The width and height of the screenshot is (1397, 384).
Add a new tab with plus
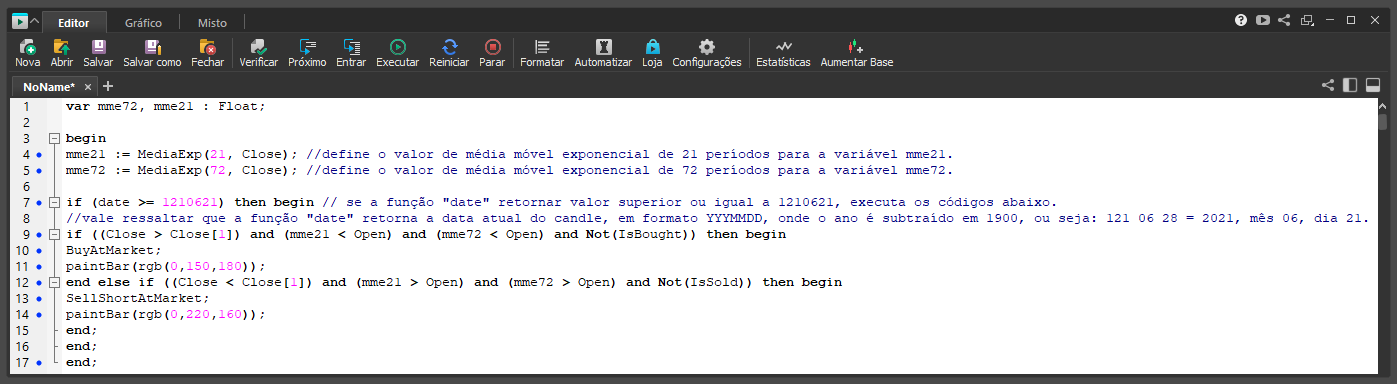tap(108, 87)
